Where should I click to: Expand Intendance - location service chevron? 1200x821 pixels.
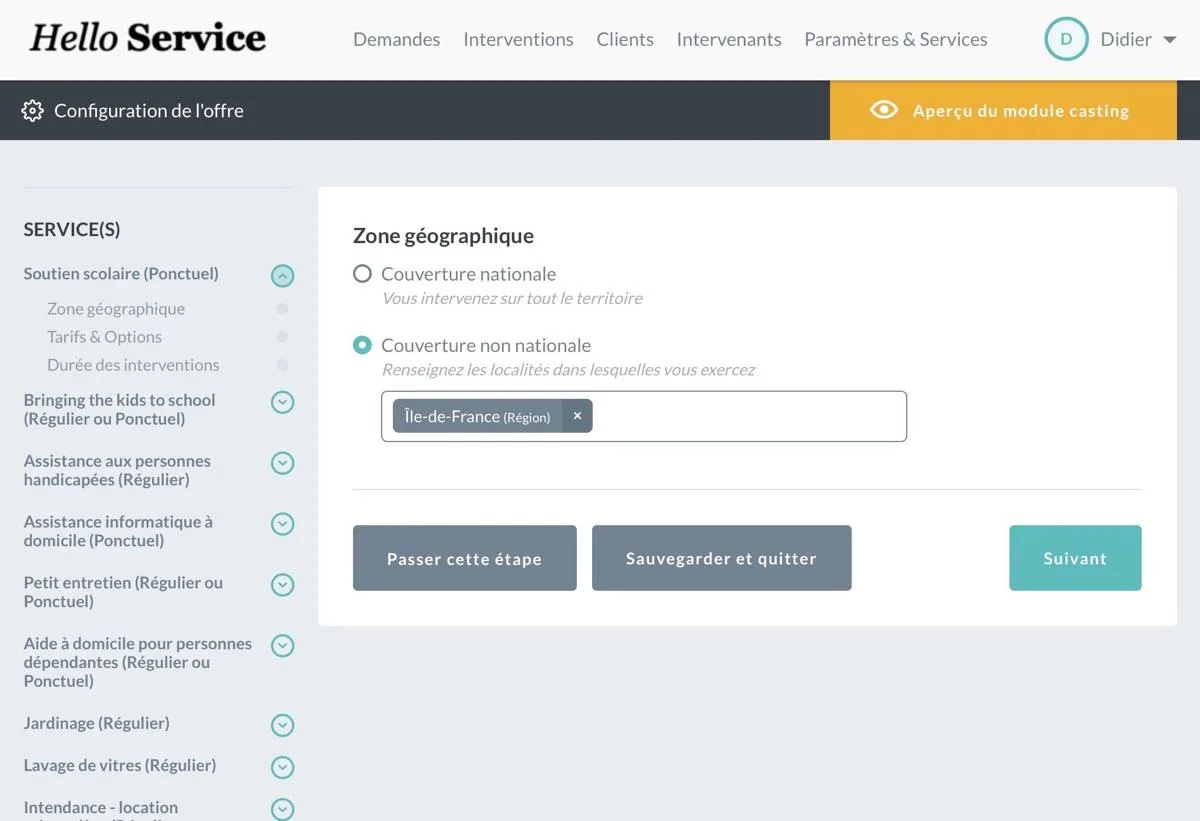click(283, 808)
